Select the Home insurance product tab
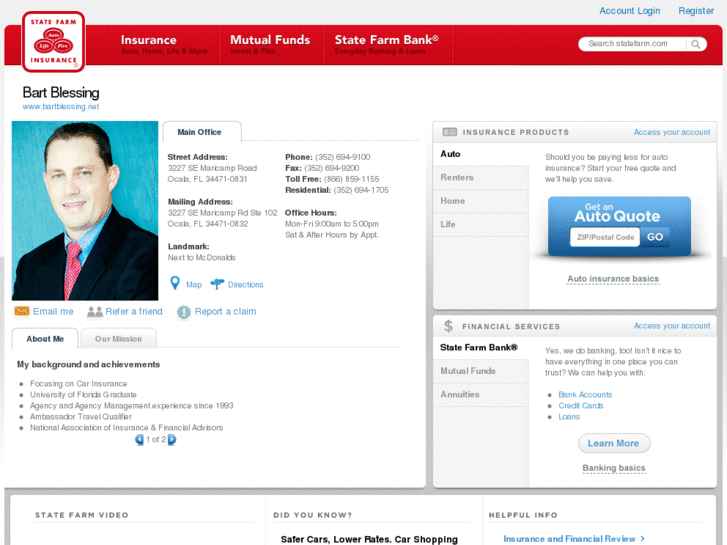727x545 pixels. pyautogui.click(x=481, y=201)
